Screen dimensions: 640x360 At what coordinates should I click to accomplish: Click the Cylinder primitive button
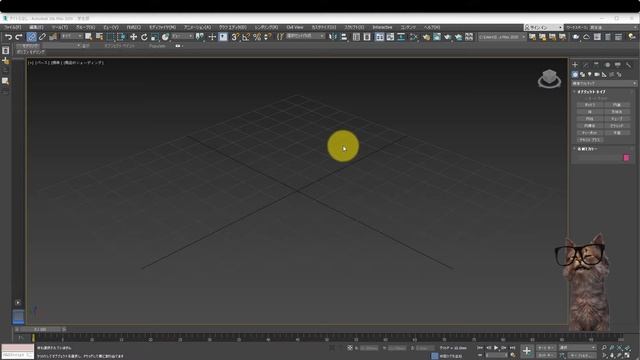point(589,119)
